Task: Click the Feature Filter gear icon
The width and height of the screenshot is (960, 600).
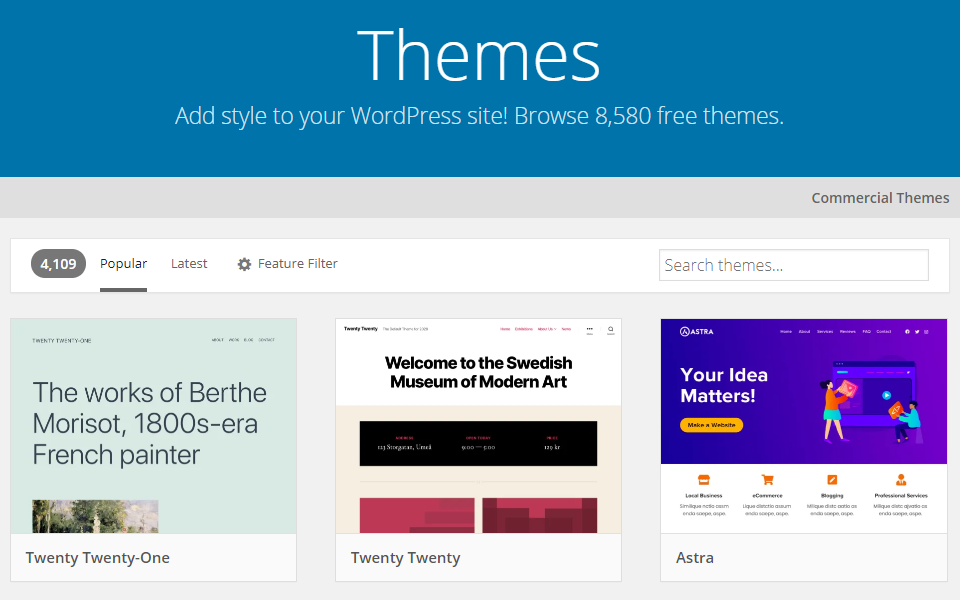Action: (244, 263)
